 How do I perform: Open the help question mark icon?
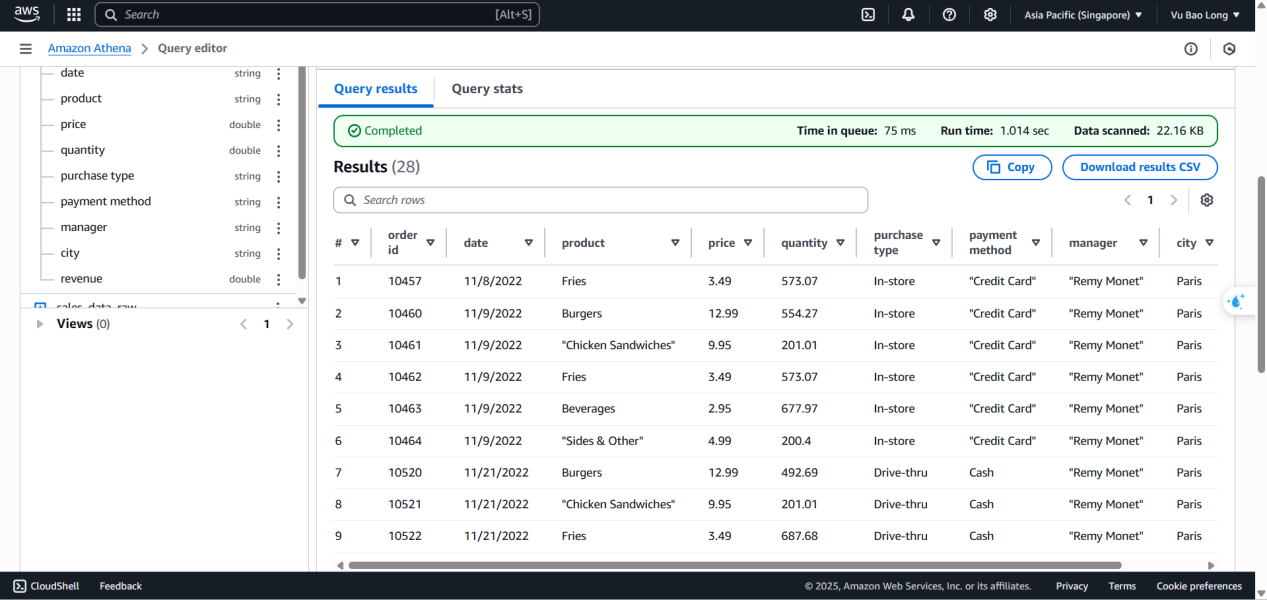[949, 15]
